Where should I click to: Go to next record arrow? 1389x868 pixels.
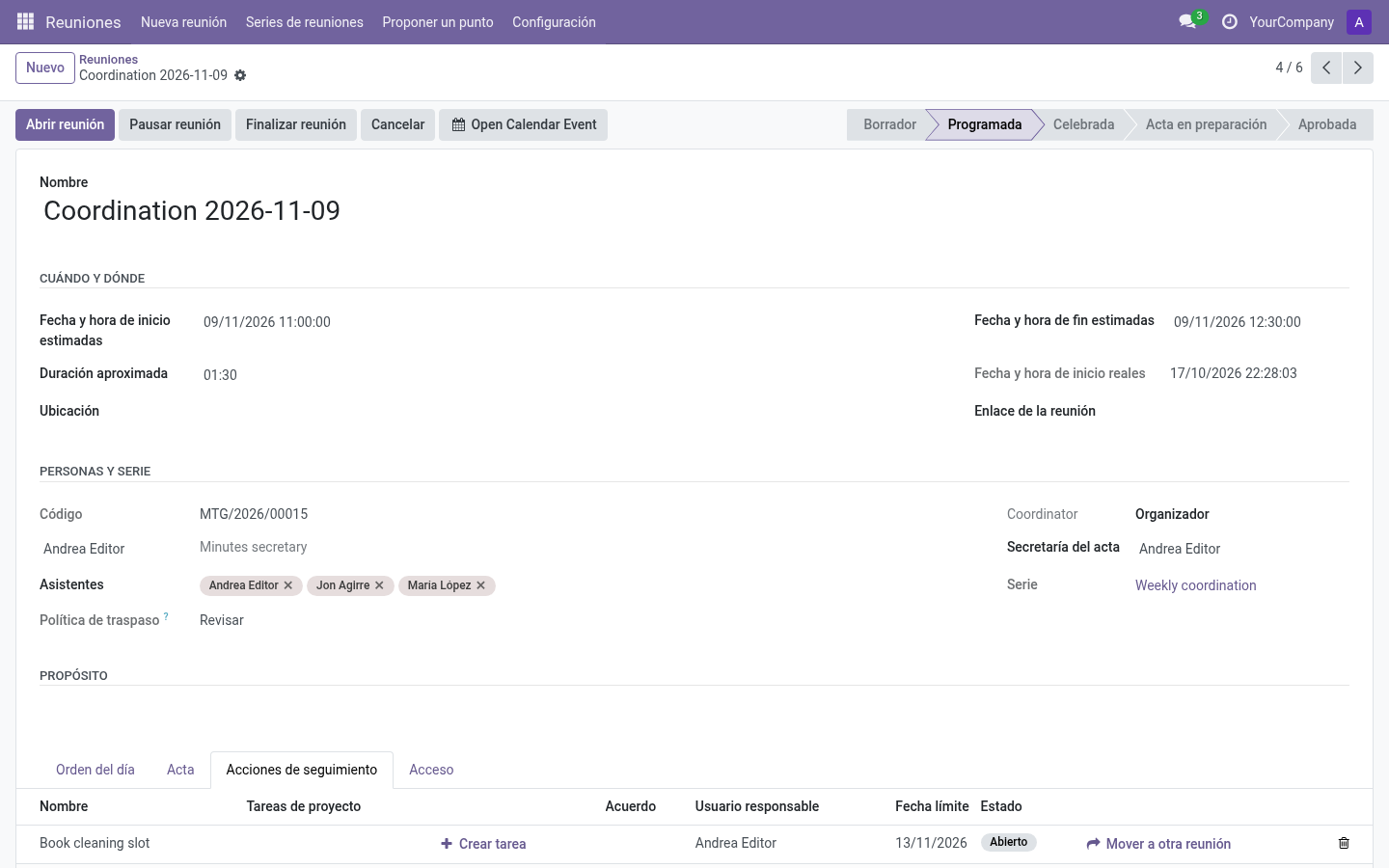[1358, 68]
